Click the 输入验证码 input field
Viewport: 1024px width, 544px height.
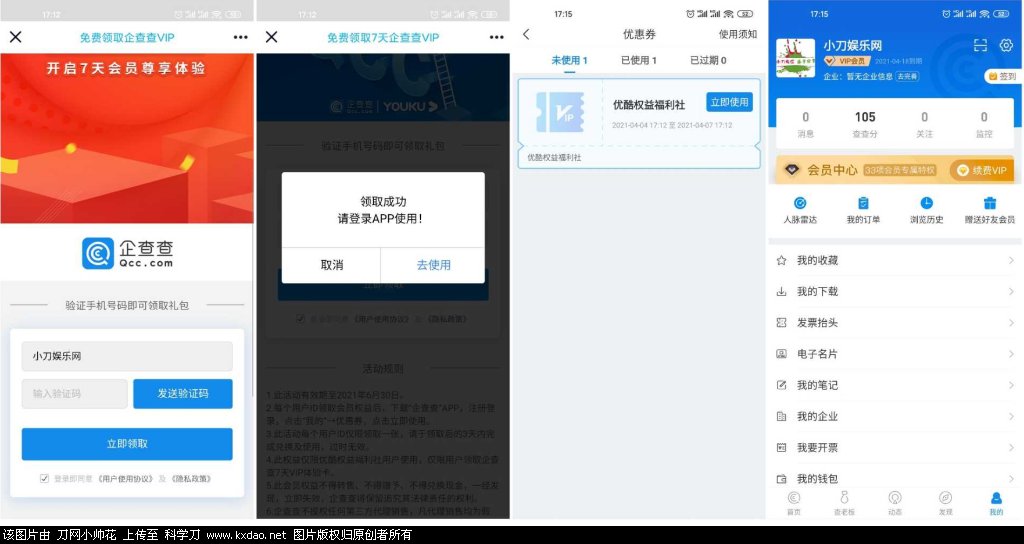click(x=74, y=394)
